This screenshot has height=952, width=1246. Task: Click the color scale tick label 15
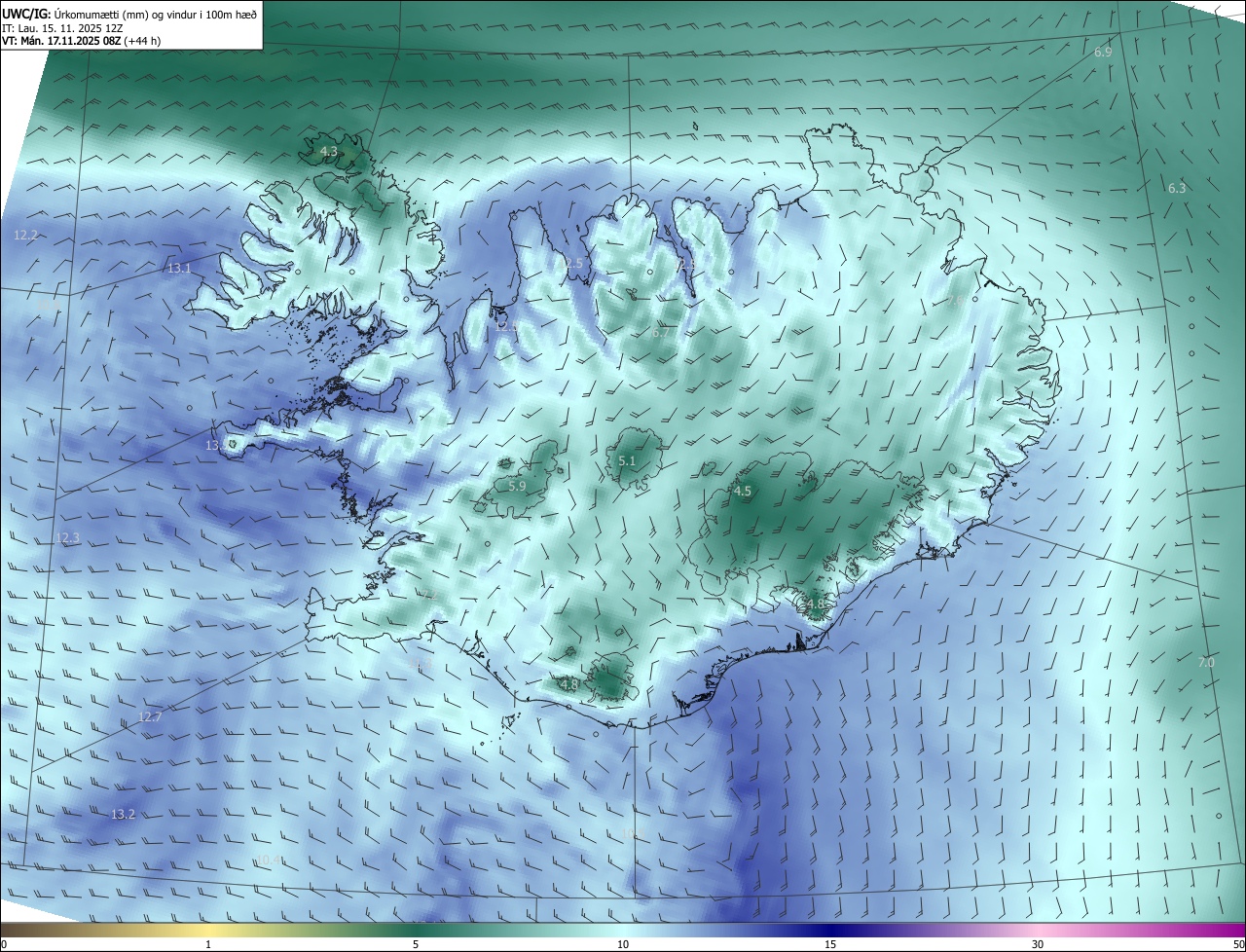point(830,944)
